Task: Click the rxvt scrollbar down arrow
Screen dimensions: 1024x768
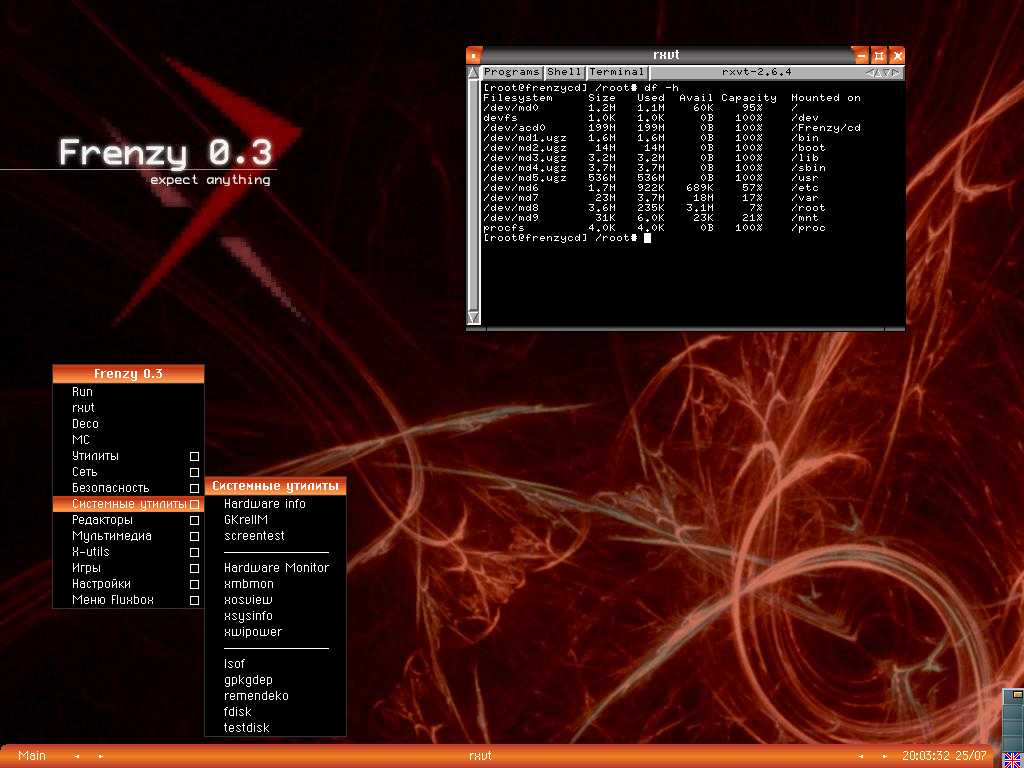Action: tap(473, 318)
